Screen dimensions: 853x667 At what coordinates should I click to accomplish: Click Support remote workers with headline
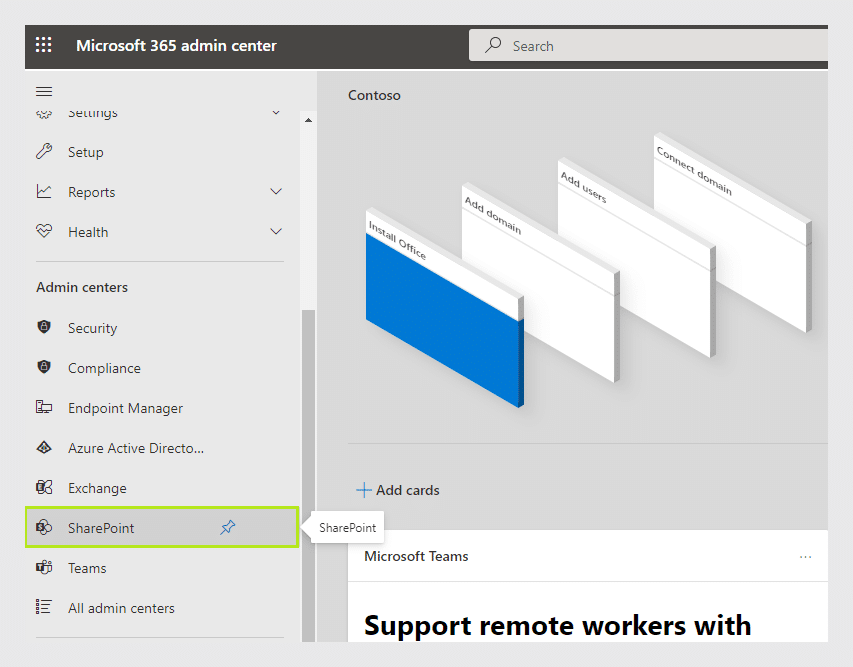click(558, 625)
